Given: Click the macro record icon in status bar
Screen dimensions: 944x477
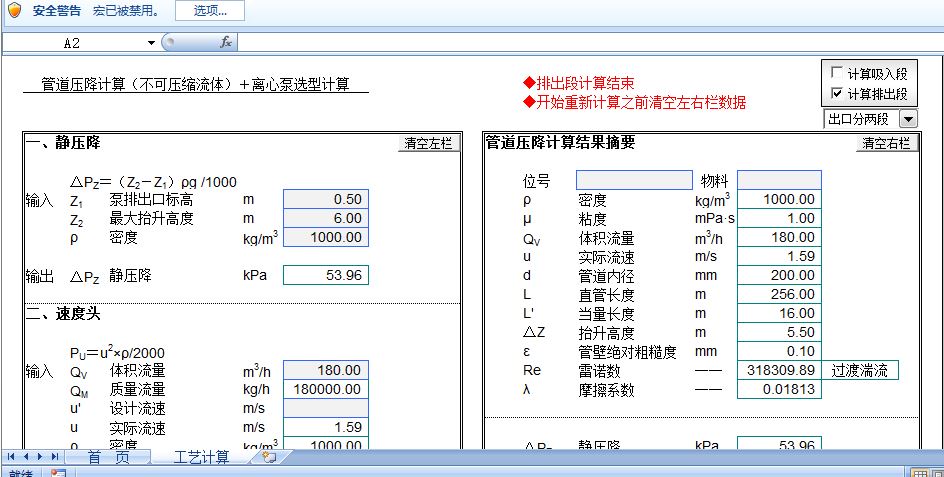Looking at the screenshot, I should (x=58, y=473).
